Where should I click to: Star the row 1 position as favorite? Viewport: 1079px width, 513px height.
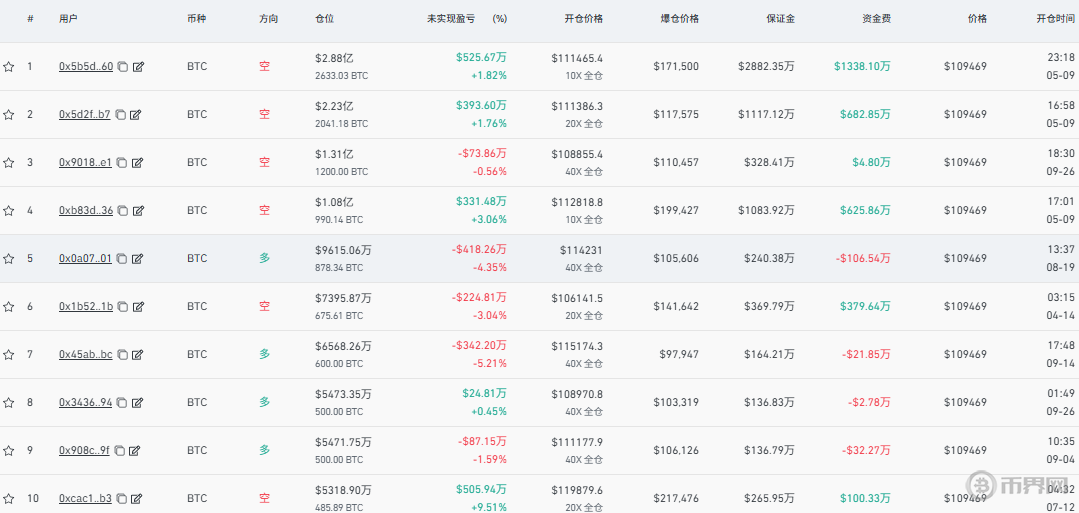[9, 67]
